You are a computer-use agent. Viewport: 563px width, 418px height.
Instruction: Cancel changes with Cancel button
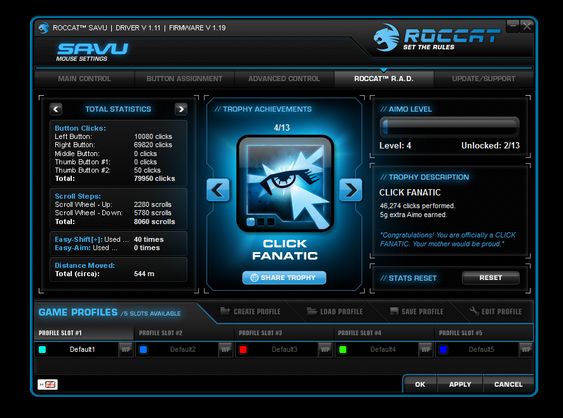[508, 384]
